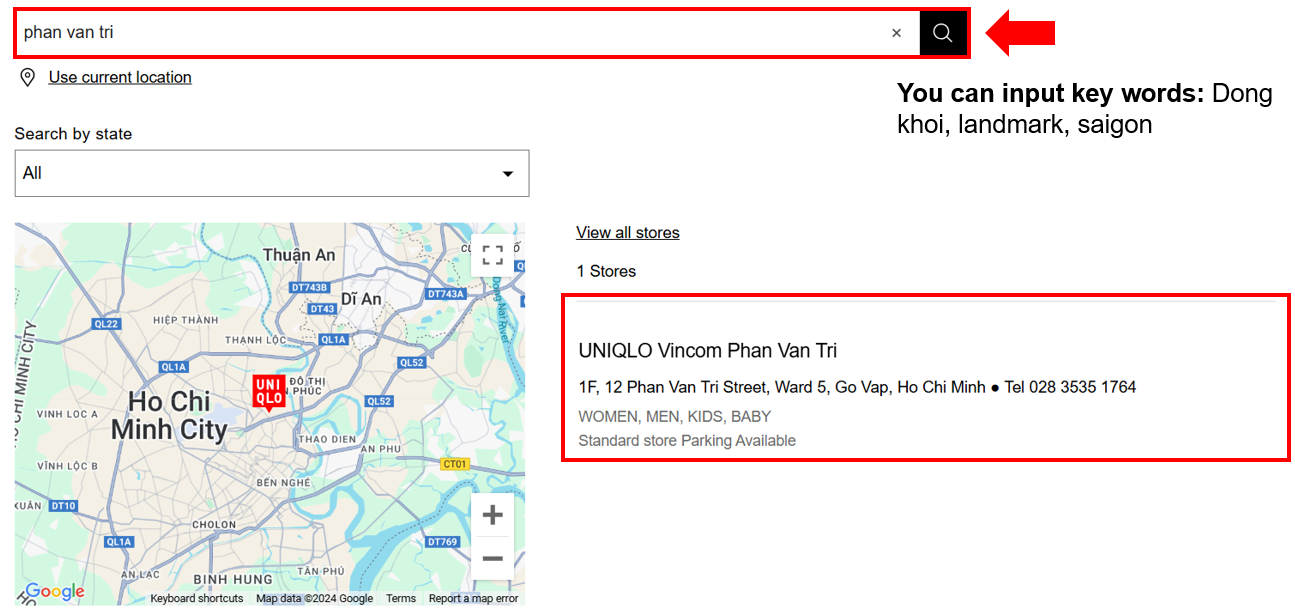This screenshot has height=616, width=1295.
Task: Click Report a map error link
Action: 473,599
